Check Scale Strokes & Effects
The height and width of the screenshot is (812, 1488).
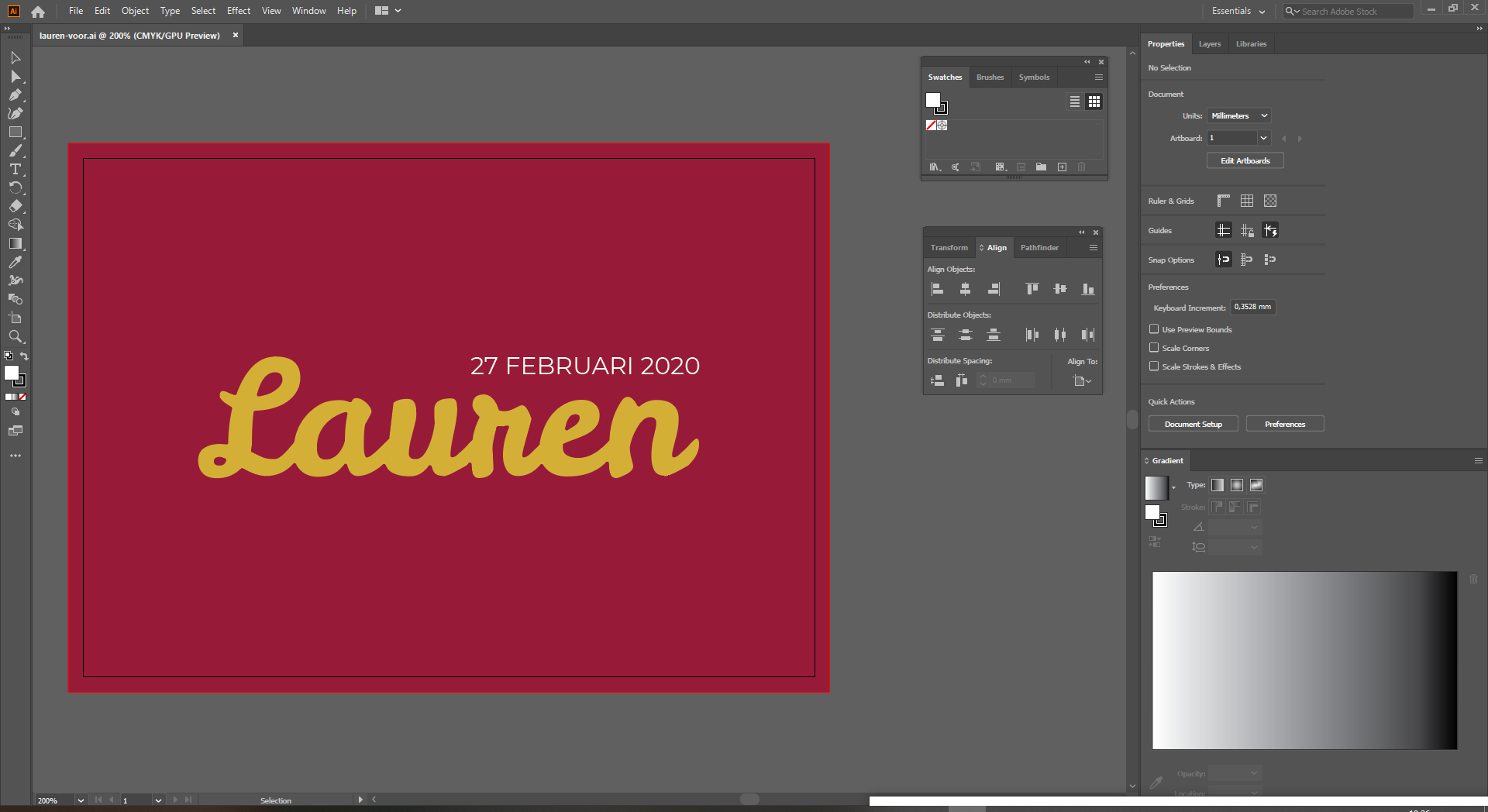(1154, 366)
